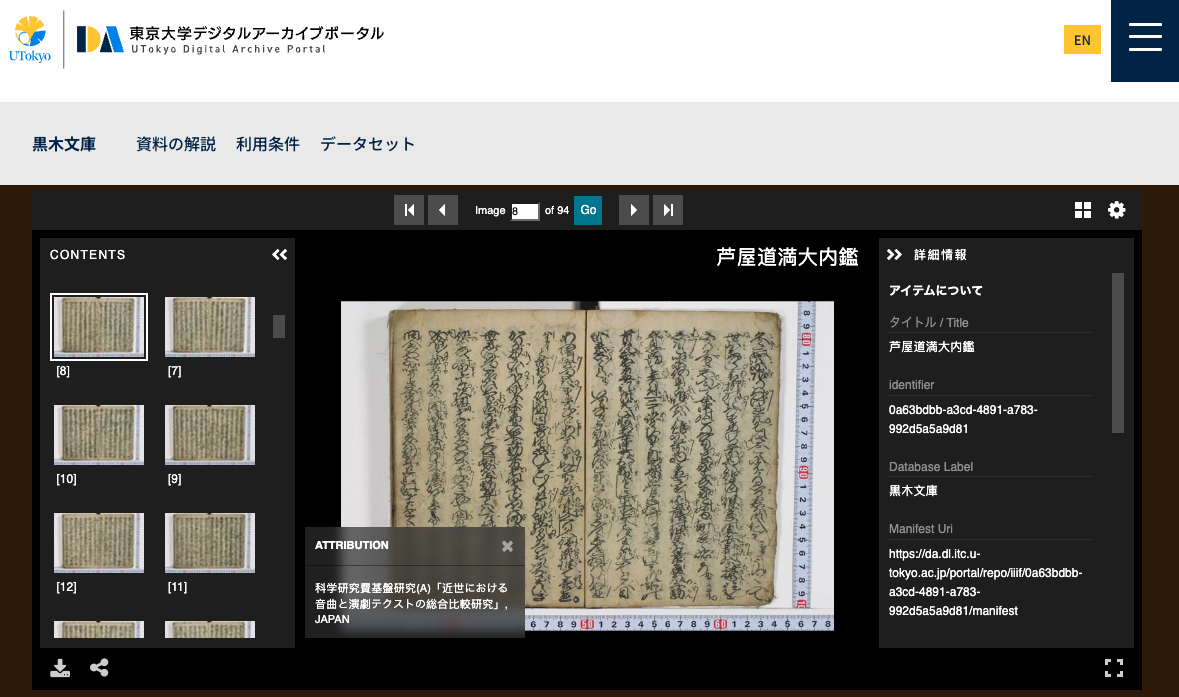Open the hamburger main menu
The height and width of the screenshot is (697, 1179).
1145,40
